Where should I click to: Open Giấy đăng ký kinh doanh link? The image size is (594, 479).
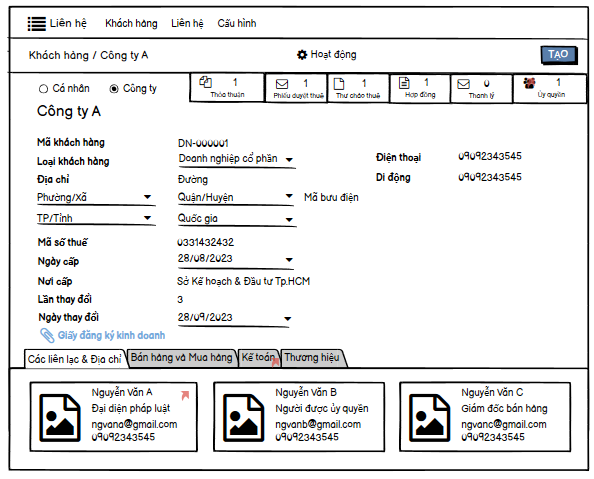click(x=111, y=335)
